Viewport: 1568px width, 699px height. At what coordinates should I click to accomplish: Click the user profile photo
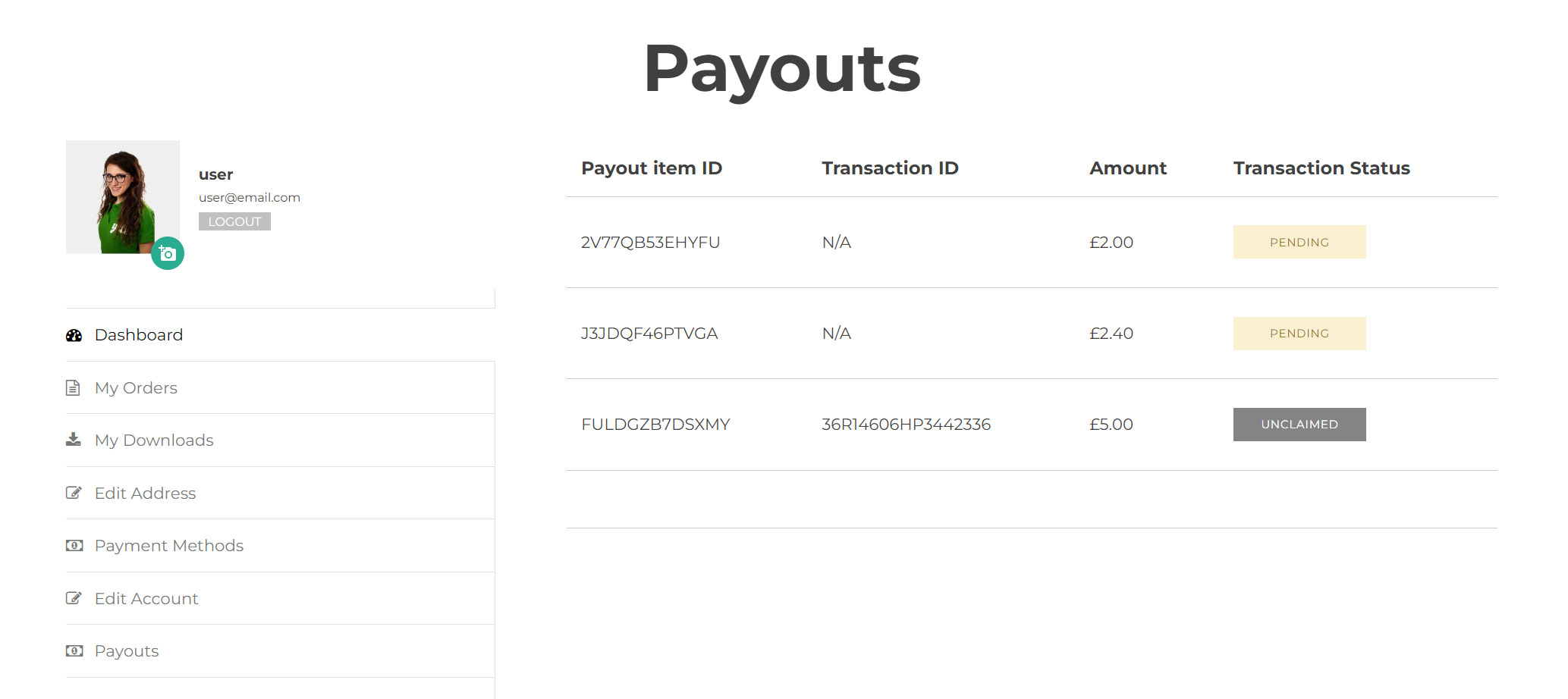[121, 196]
